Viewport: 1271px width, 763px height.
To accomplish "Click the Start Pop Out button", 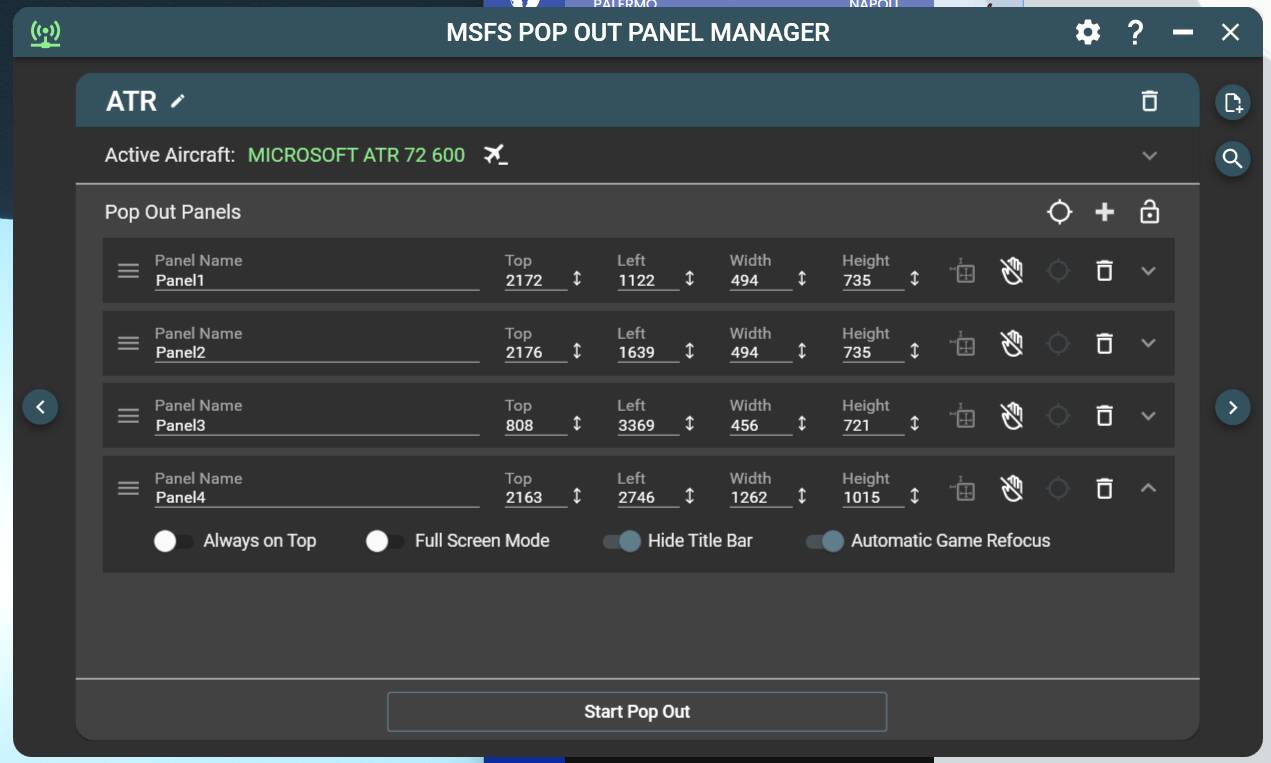I will tap(637, 712).
